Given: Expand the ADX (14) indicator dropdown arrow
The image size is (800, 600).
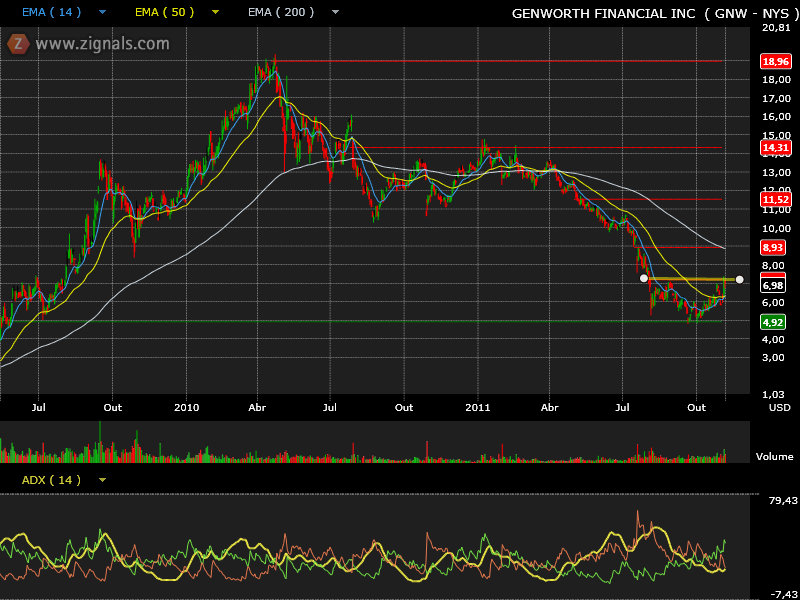Looking at the screenshot, I should (x=103, y=480).
